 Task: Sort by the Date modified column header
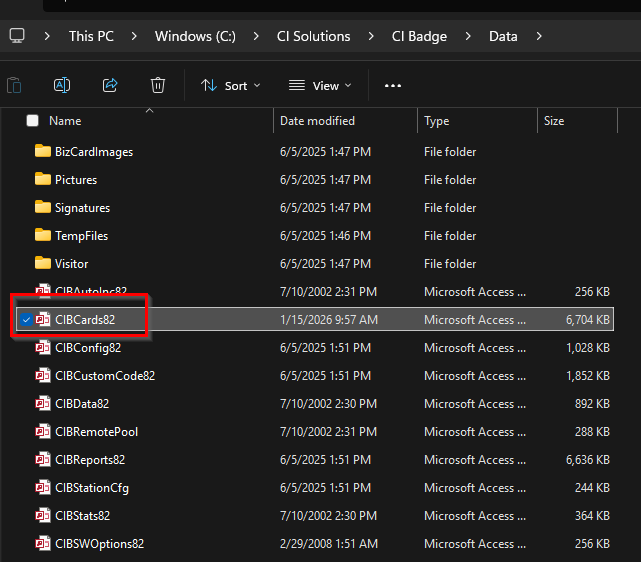point(317,121)
